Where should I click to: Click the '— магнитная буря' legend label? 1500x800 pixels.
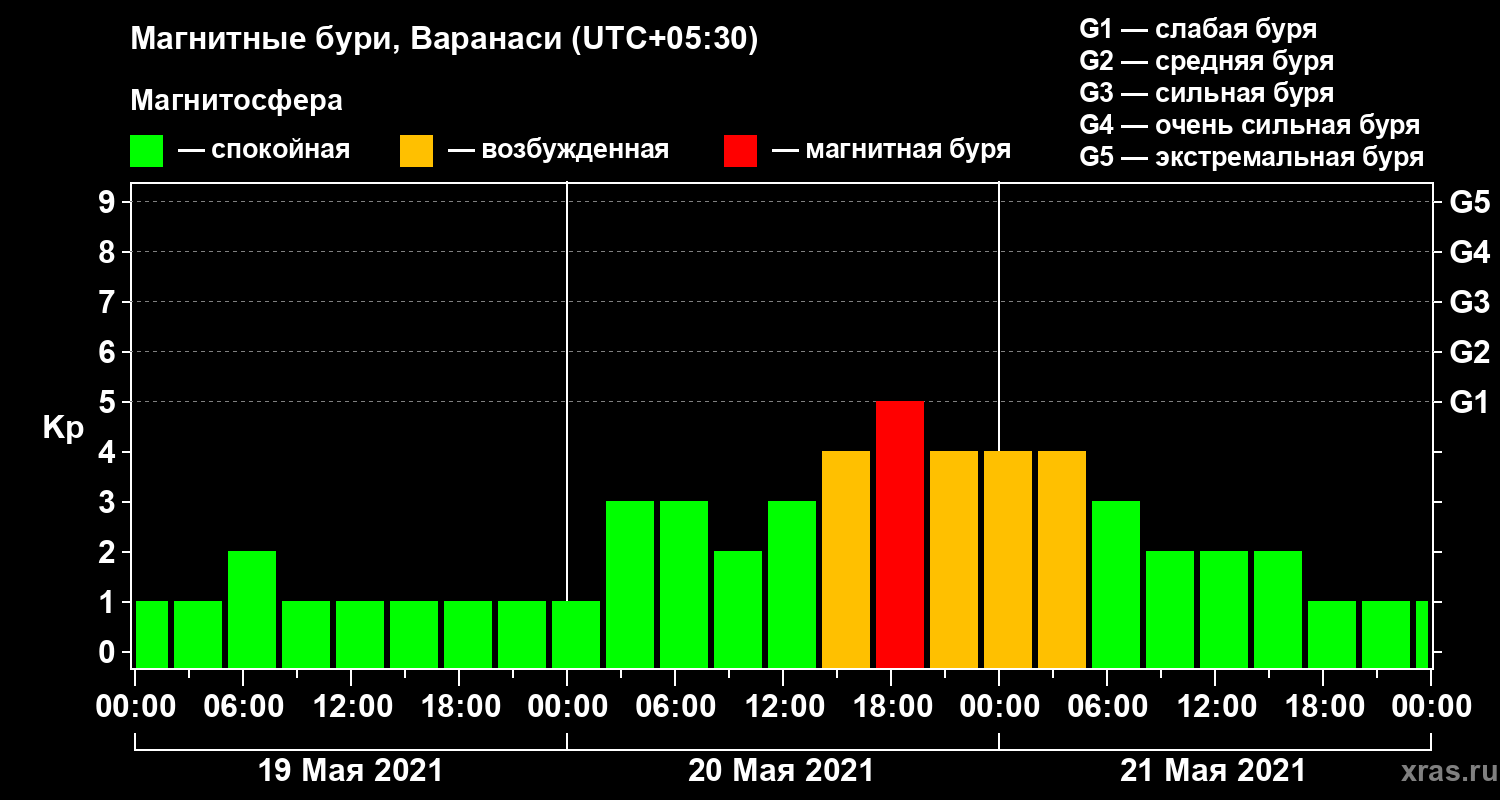pos(891,151)
